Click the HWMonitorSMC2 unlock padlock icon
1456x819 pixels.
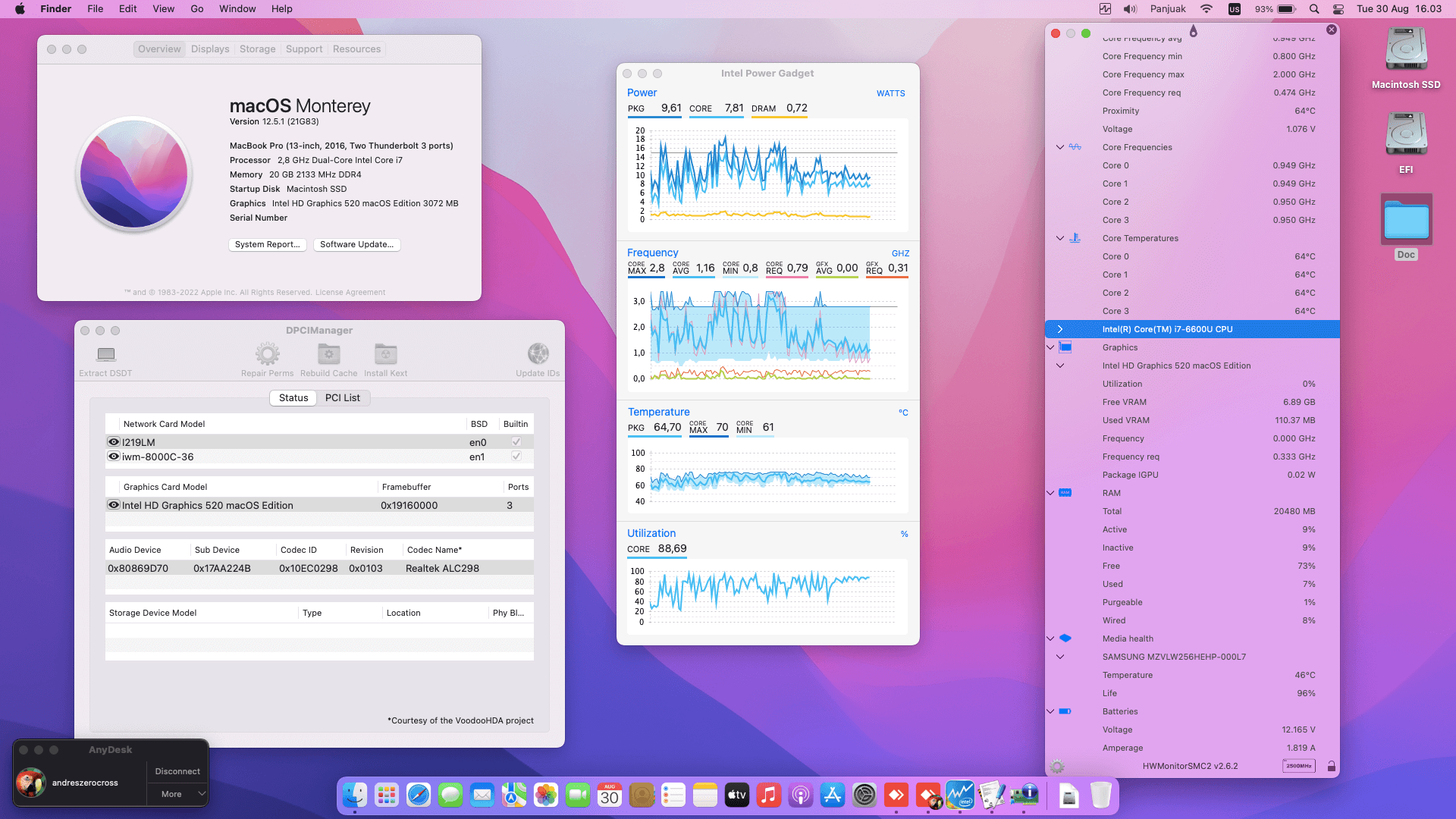[1331, 766]
